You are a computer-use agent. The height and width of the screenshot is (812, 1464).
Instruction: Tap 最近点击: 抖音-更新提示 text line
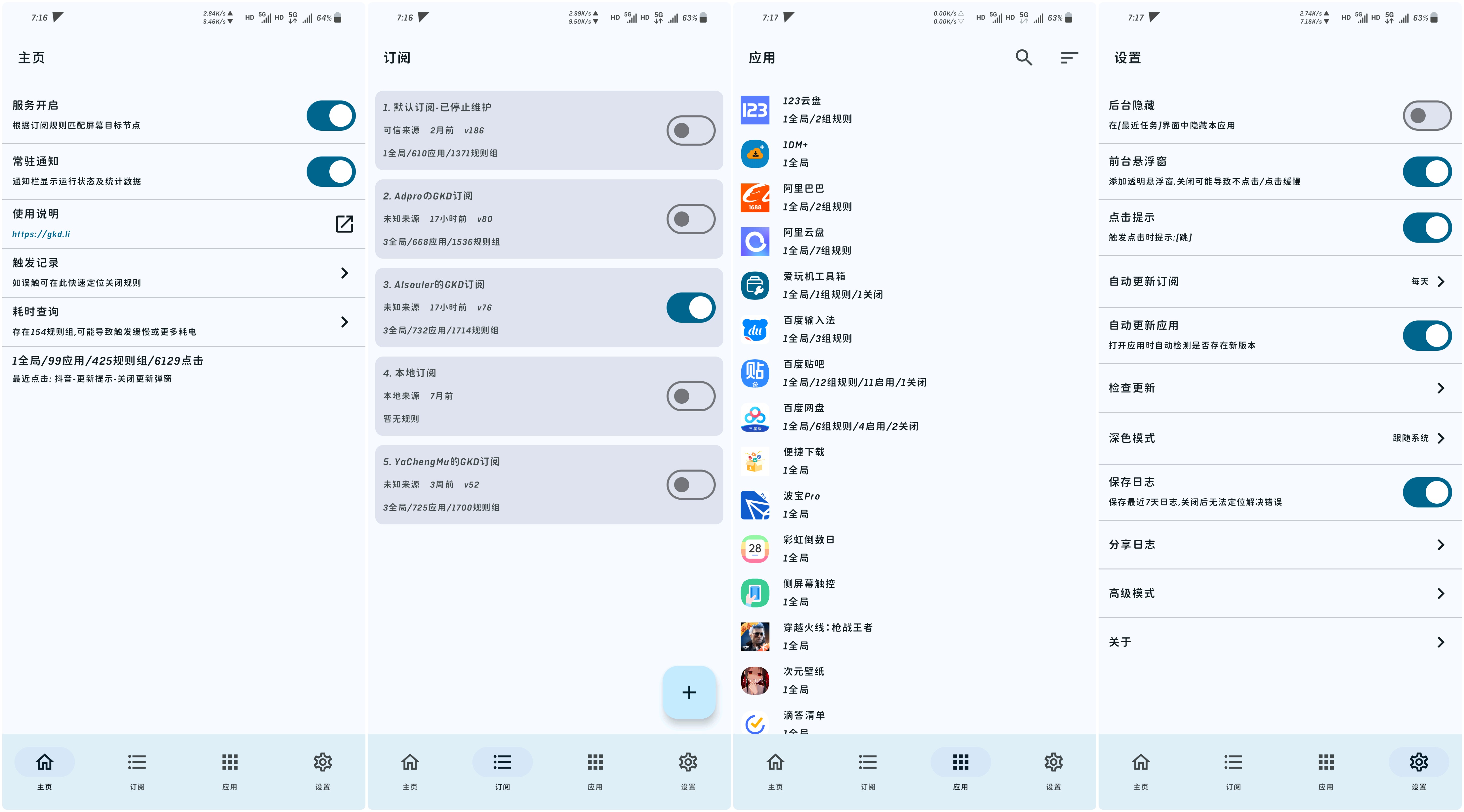pyautogui.click(x=92, y=379)
